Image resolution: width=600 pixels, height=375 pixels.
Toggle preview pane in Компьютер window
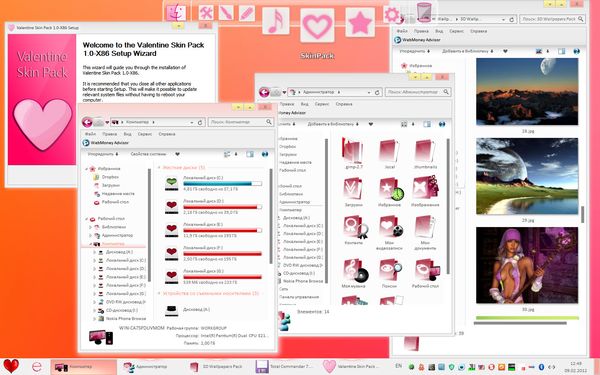coord(250,154)
